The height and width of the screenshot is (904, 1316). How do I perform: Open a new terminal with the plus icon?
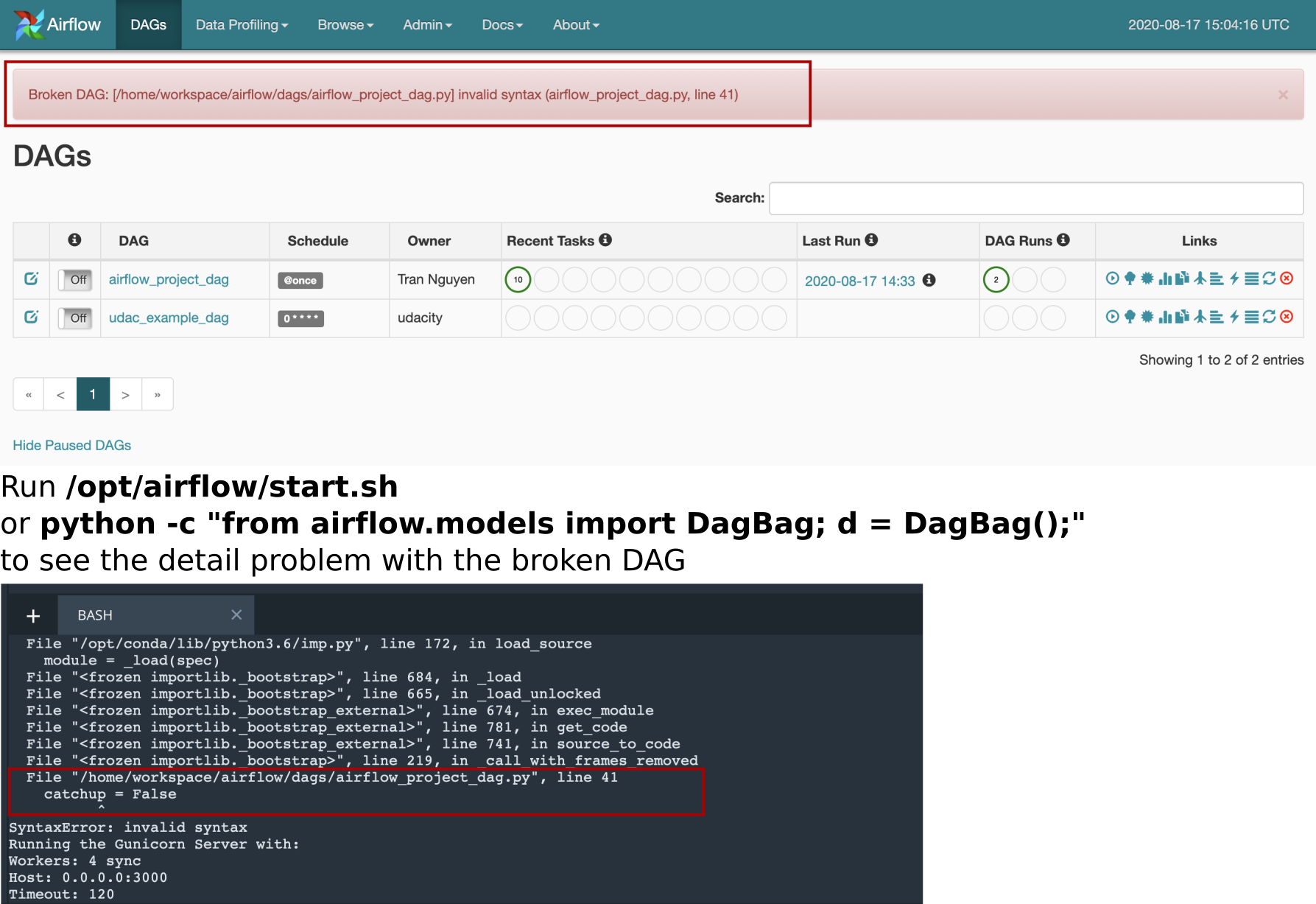click(33, 616)
